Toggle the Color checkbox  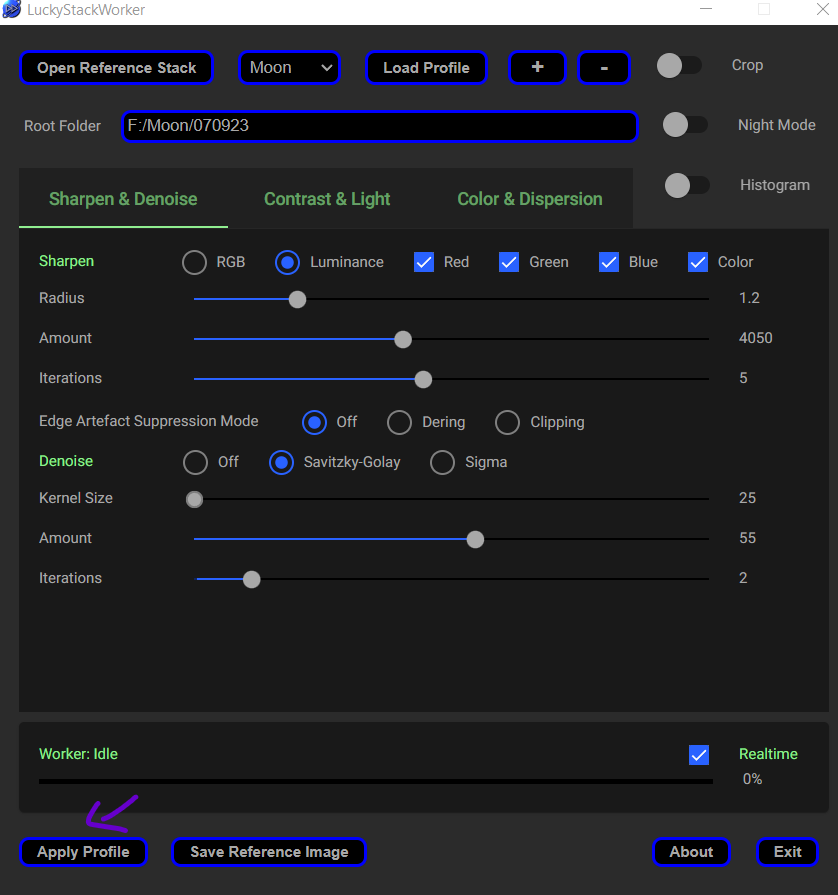click(x=698, y=262)
